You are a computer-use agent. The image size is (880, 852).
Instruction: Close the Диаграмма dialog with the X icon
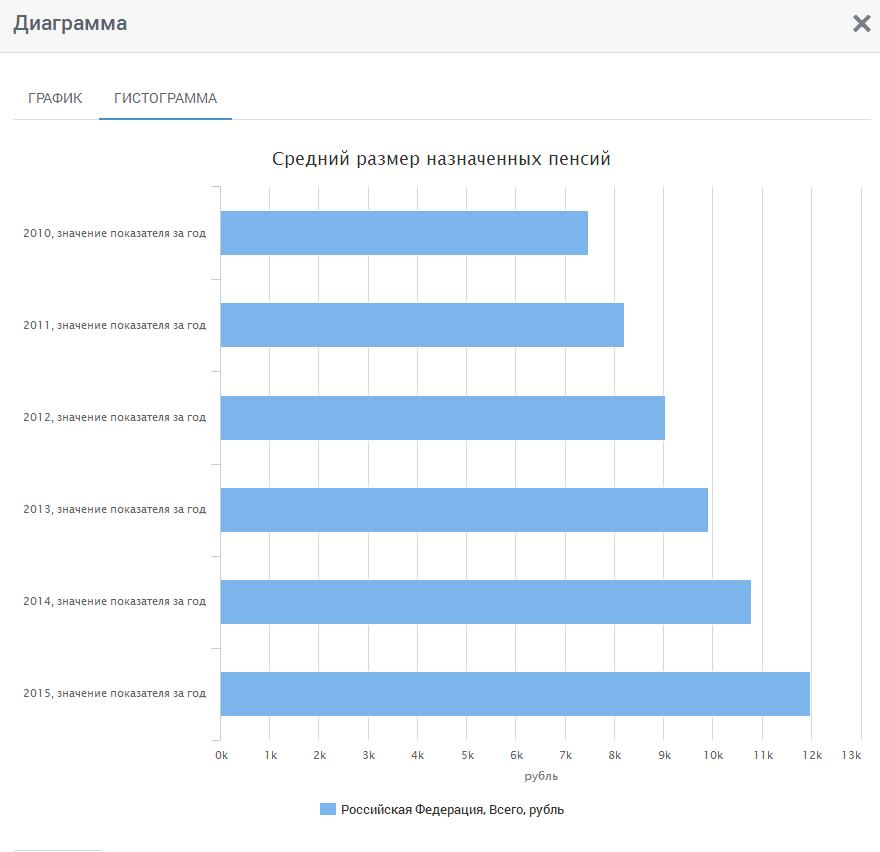point(861,24)
